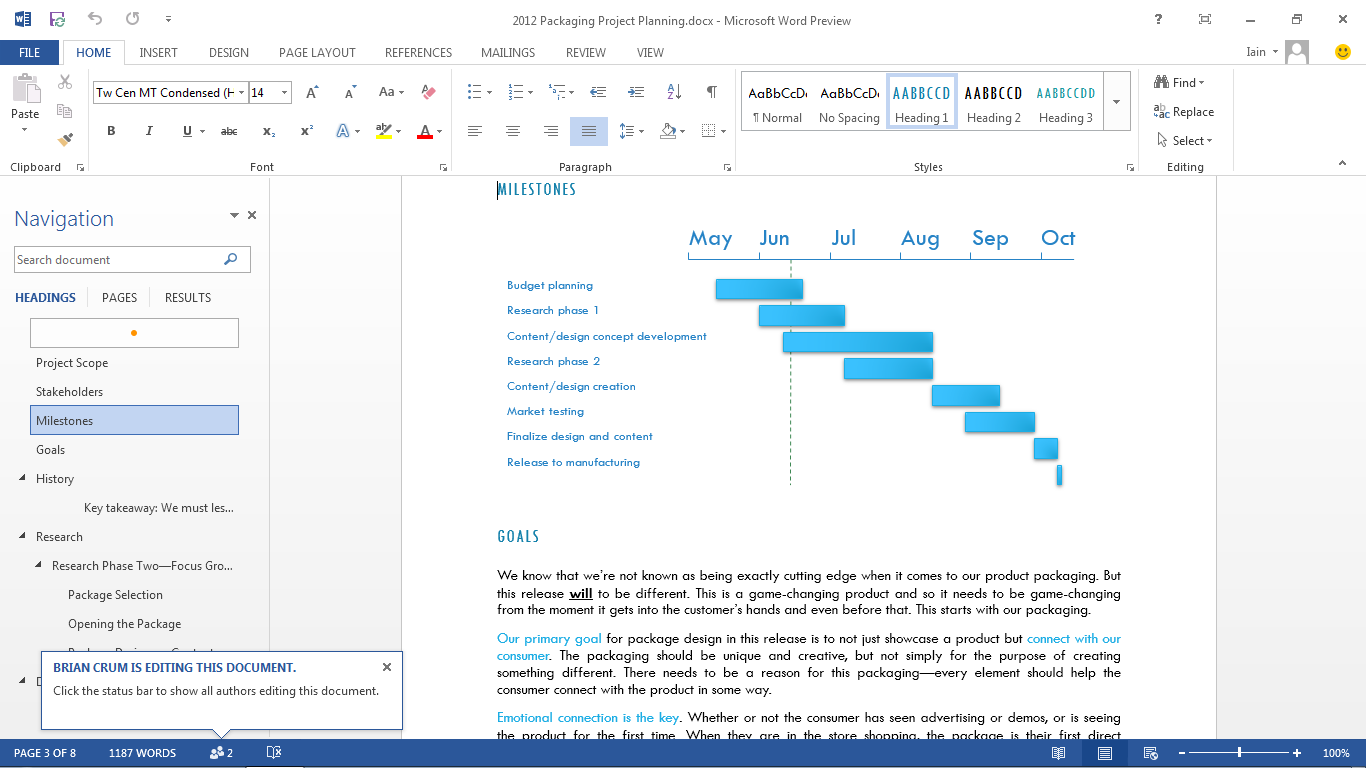Click the Replace button in Editing

click(1184, 112)
